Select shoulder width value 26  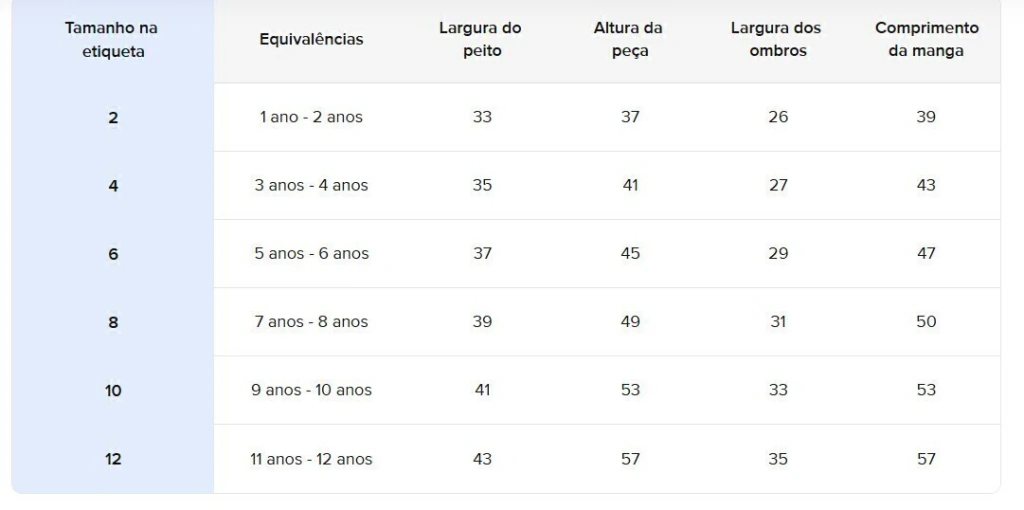coord(778,117)
